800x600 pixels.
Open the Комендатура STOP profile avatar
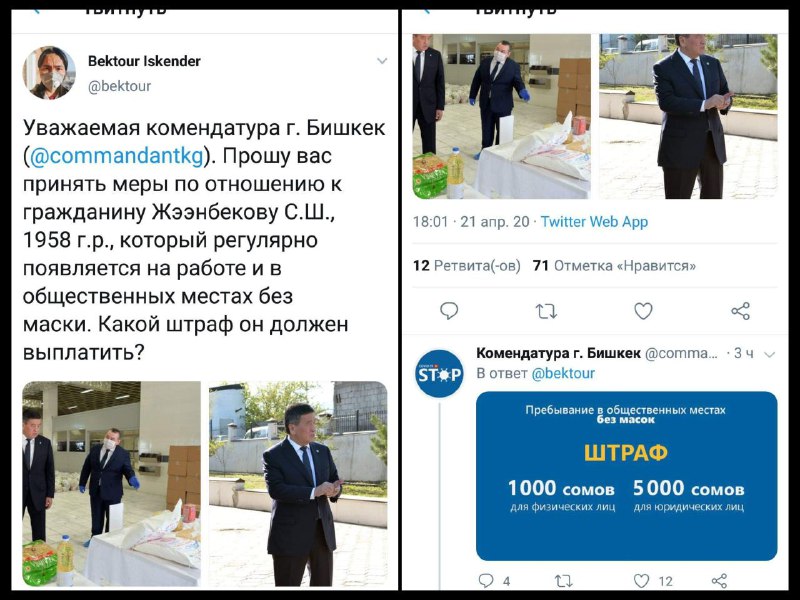[439, 374]
